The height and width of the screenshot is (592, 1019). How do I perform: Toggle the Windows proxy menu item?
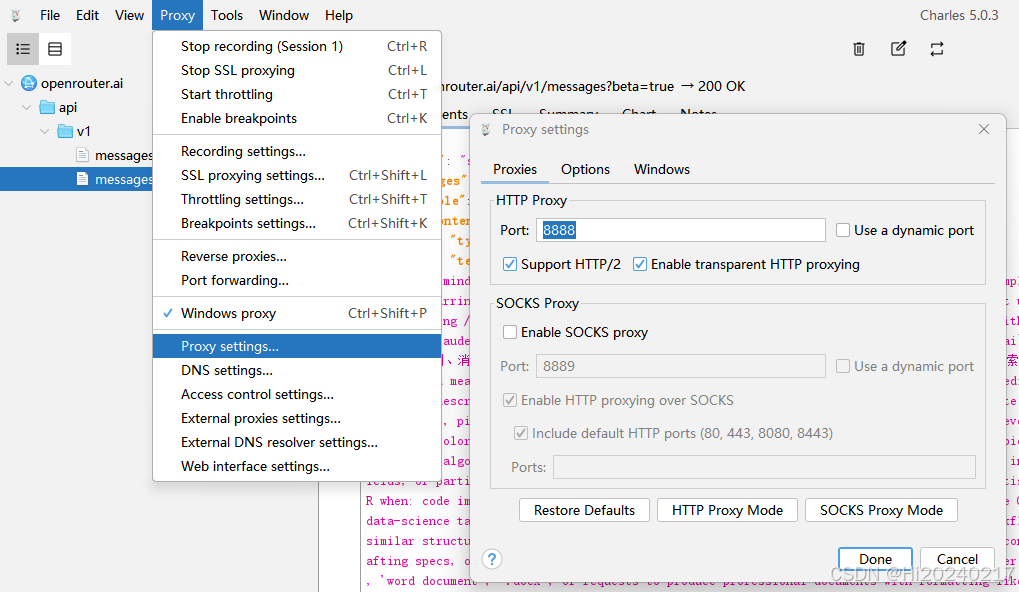click(x=297, y=313)
